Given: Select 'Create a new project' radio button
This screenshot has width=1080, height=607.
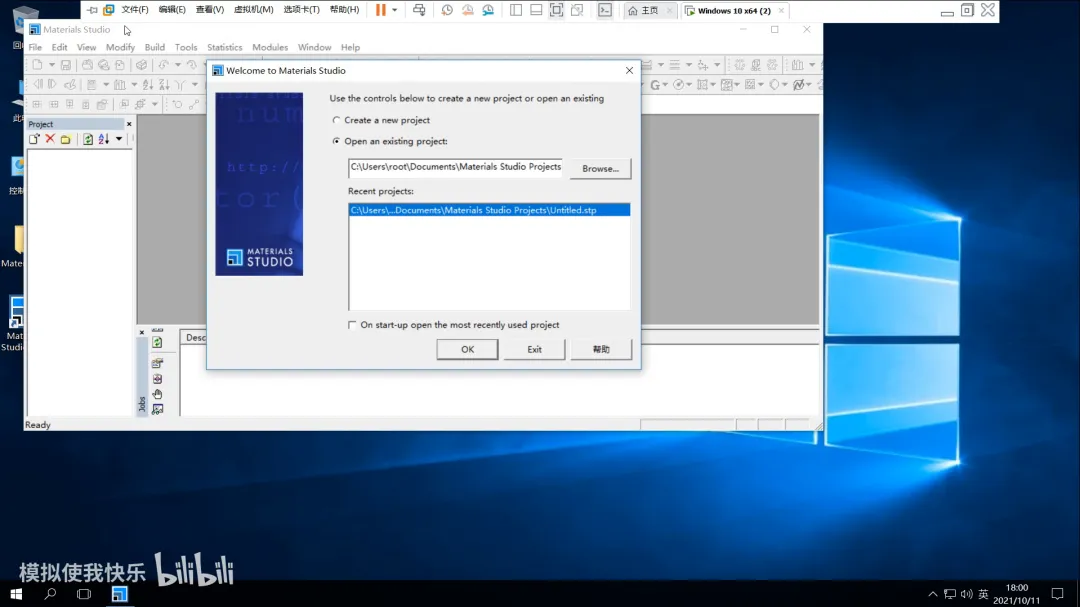Looking at the screenshot, I should click(x=336, y=120).
